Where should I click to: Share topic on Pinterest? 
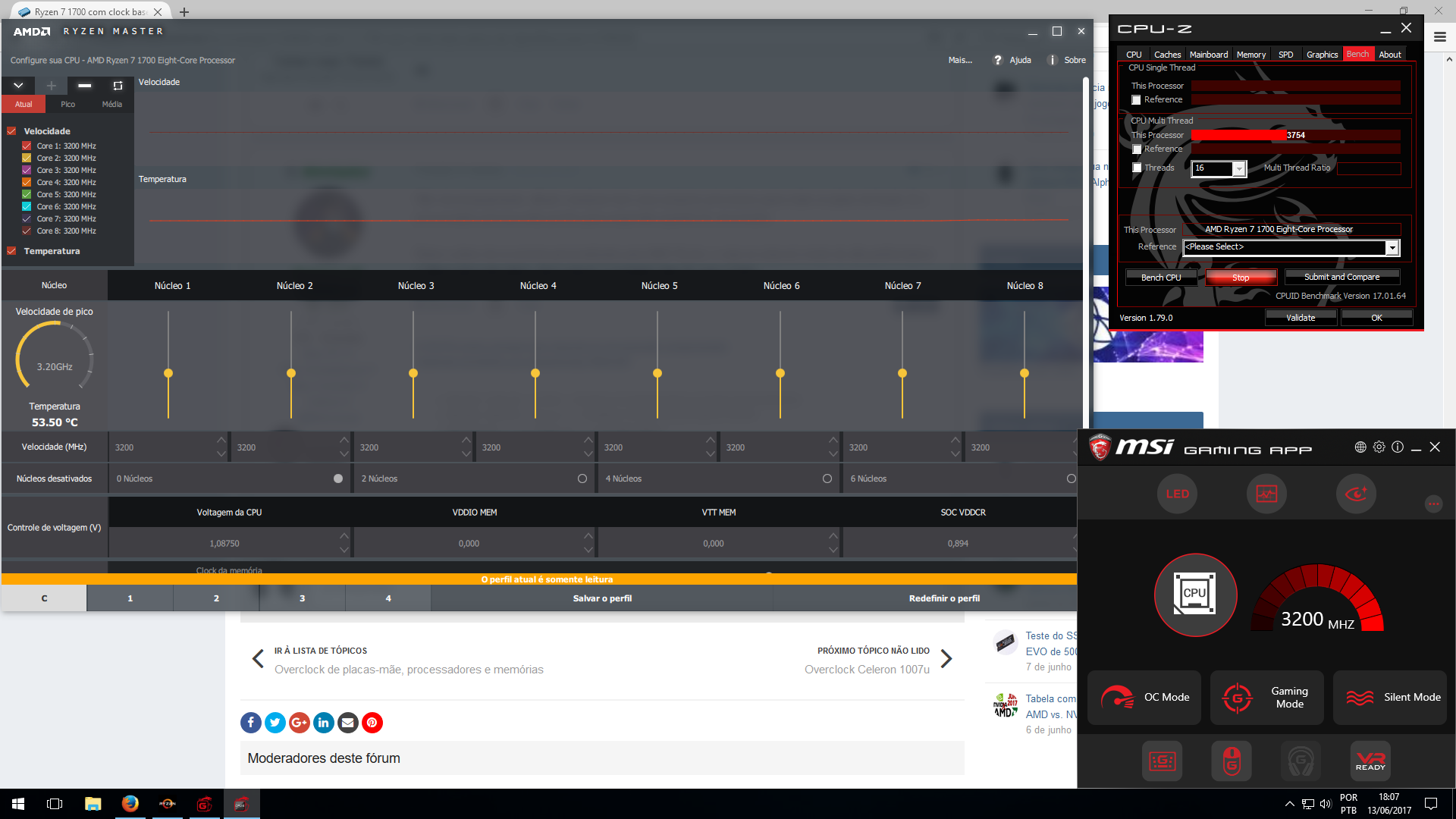point(372,723)
